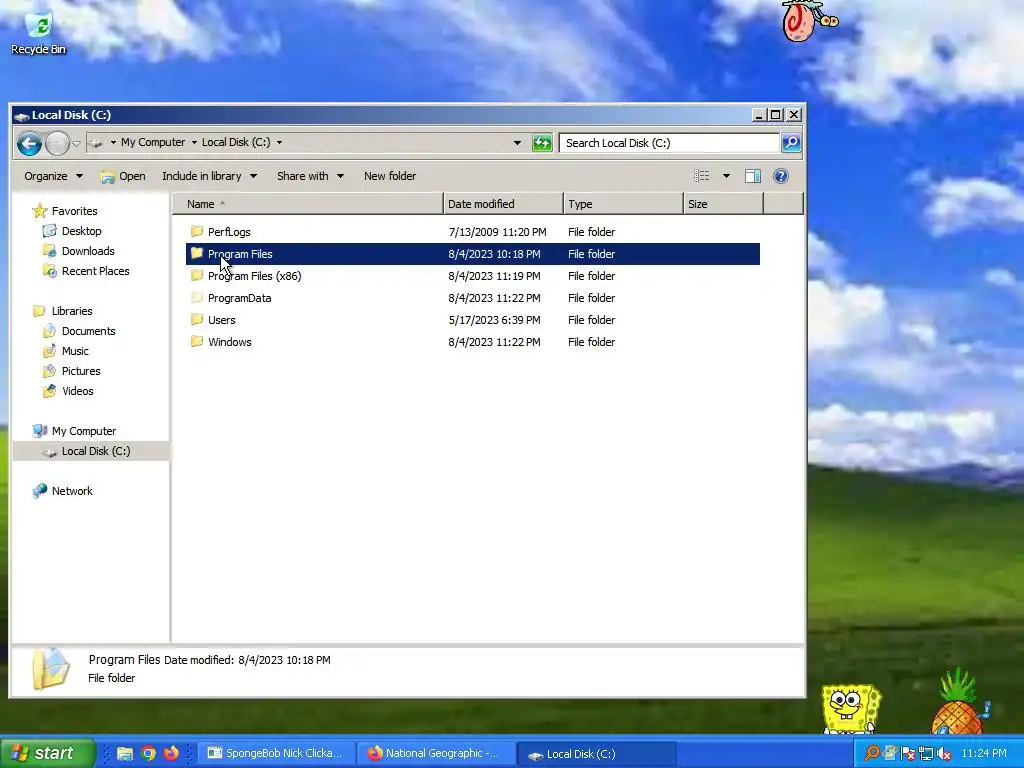Switch to National Geographic taskbar window
Viewport: 1024px width, 768px height.
click(436, 754)
